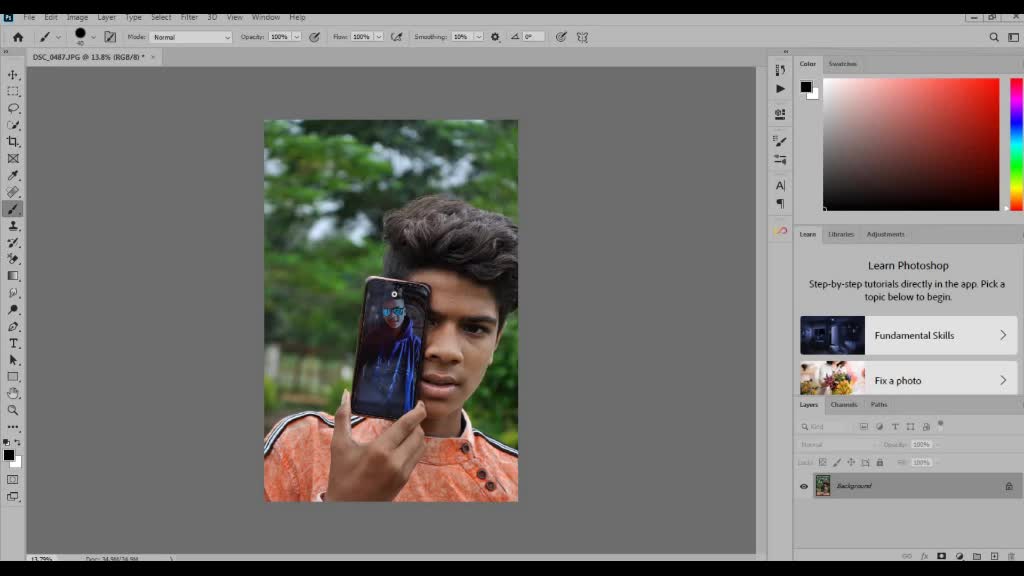Viewport: 1024px width, 576px height.
Task: Open the Smoothing slider dropdown arrow
Action: click(478, 37)
